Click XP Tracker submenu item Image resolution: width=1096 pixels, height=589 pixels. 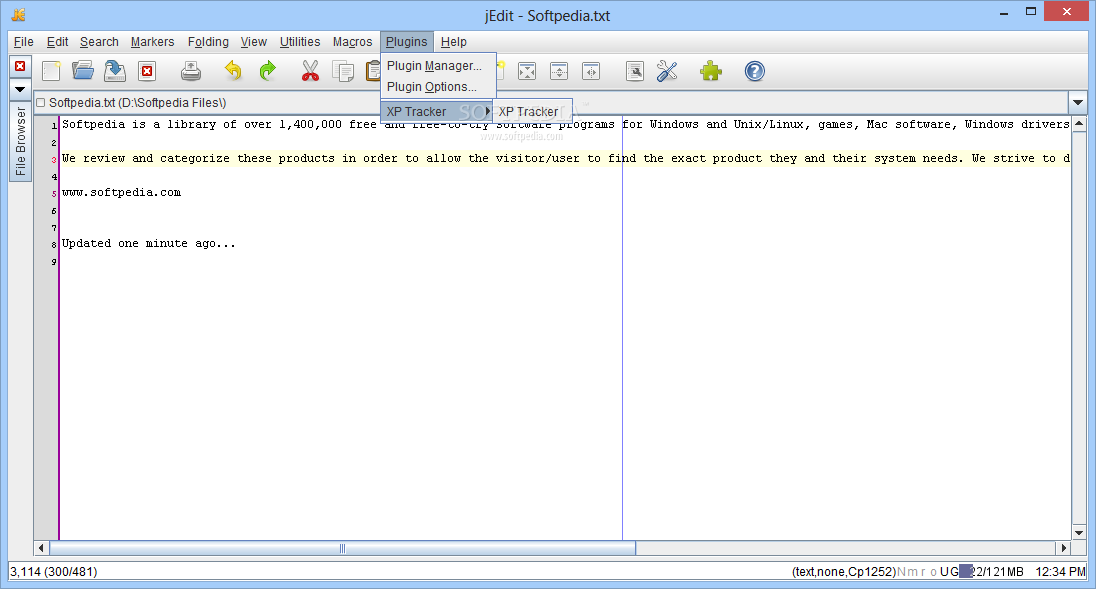click(x=533, y=112)
